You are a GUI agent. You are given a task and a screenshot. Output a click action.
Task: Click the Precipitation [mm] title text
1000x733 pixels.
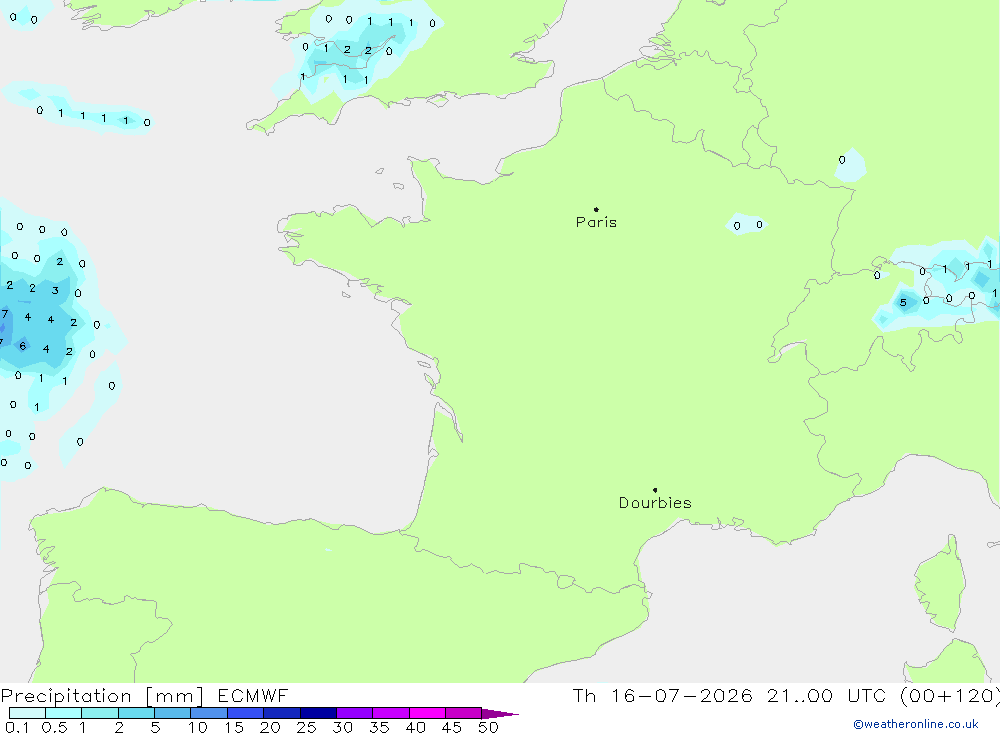click(x=103, y=696)
